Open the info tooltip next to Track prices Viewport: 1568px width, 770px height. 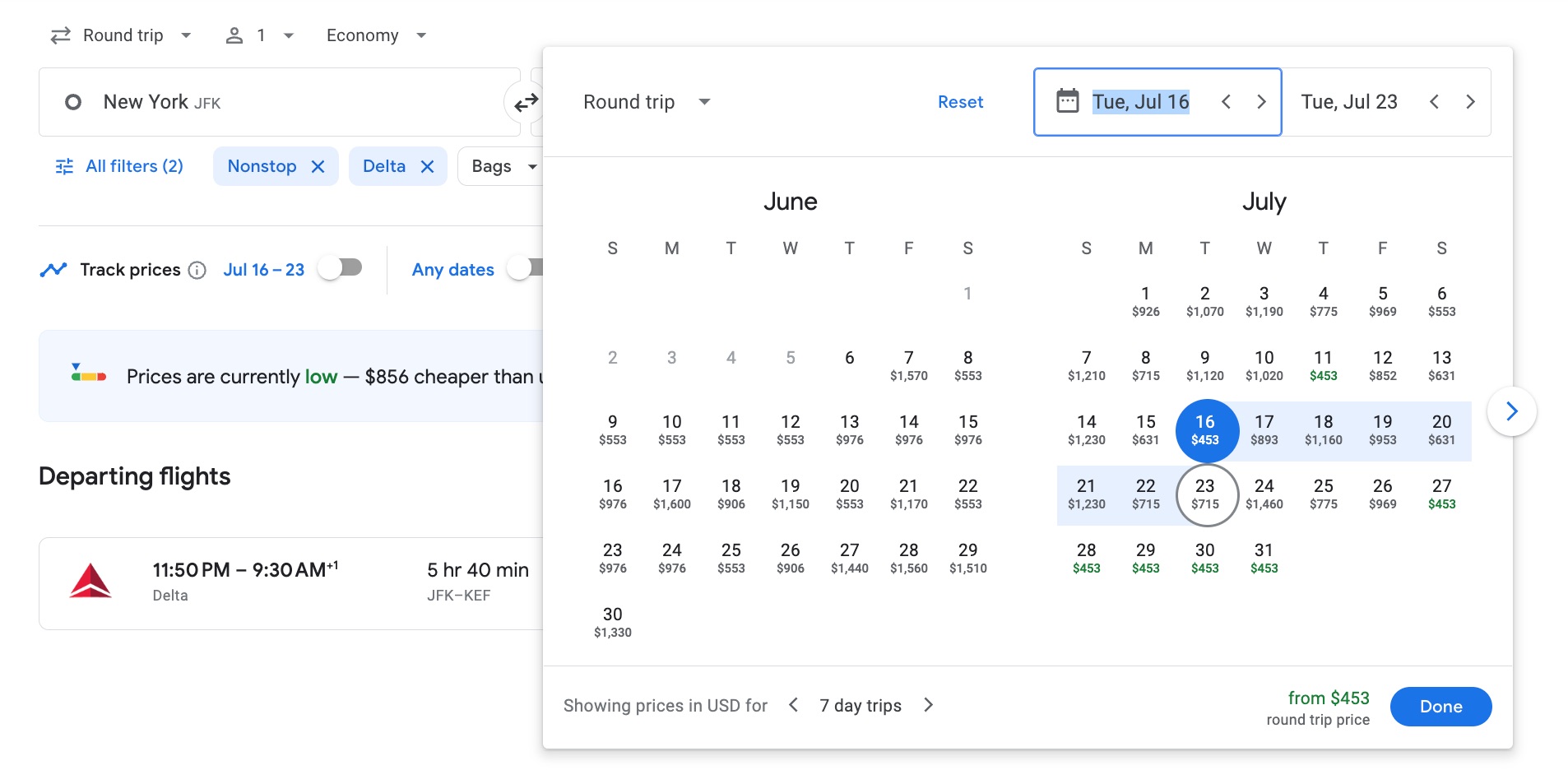pyautogui.click(x=197, y=269)
